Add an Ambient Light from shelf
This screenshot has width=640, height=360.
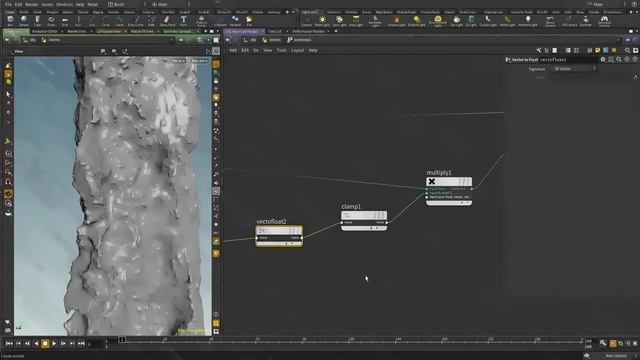click(x=528, y=21)
